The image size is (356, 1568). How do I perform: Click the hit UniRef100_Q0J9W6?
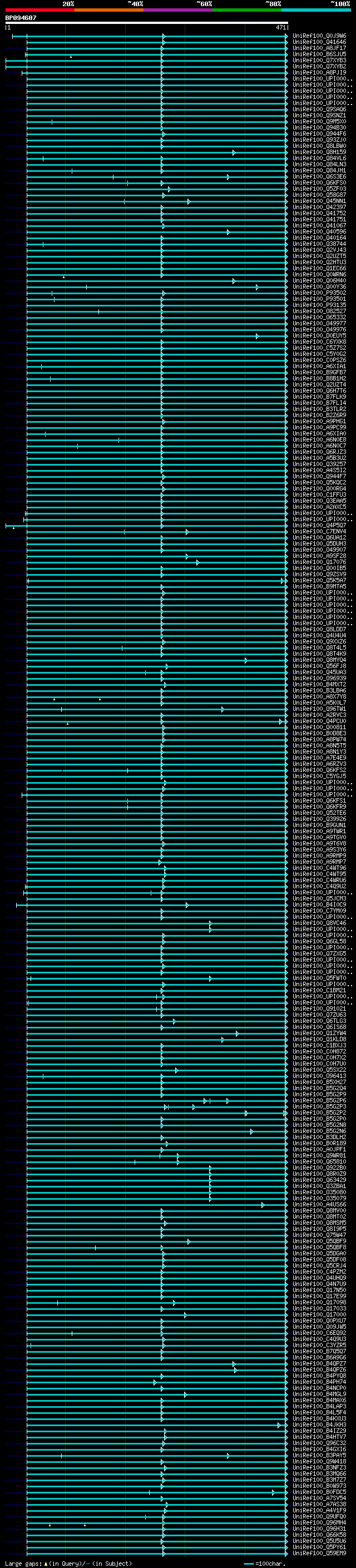coord(319,36)
